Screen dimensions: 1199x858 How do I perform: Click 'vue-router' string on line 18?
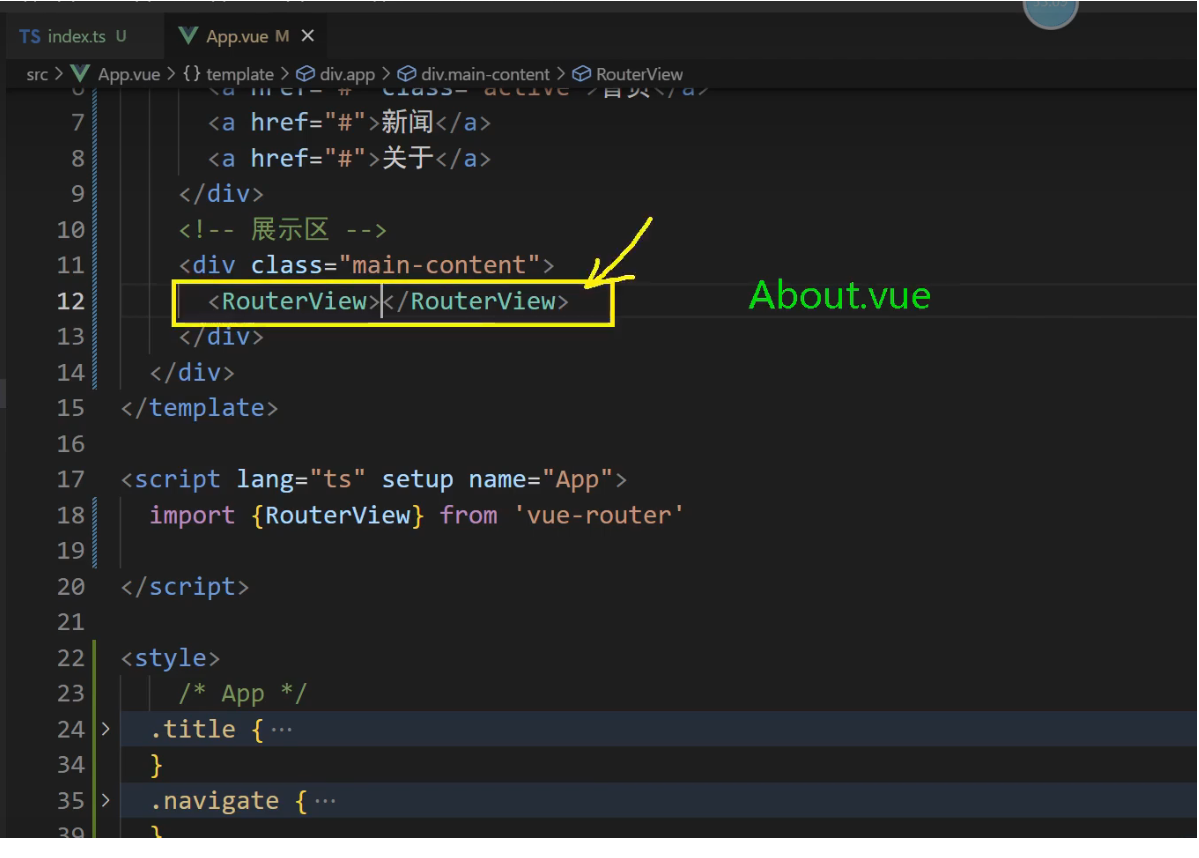coord(598,515)
